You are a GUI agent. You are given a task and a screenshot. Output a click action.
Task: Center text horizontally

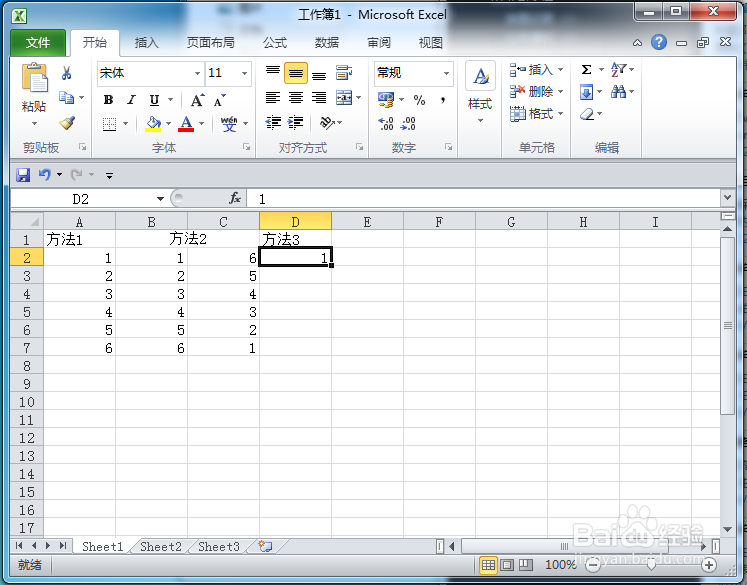point(296,98)
